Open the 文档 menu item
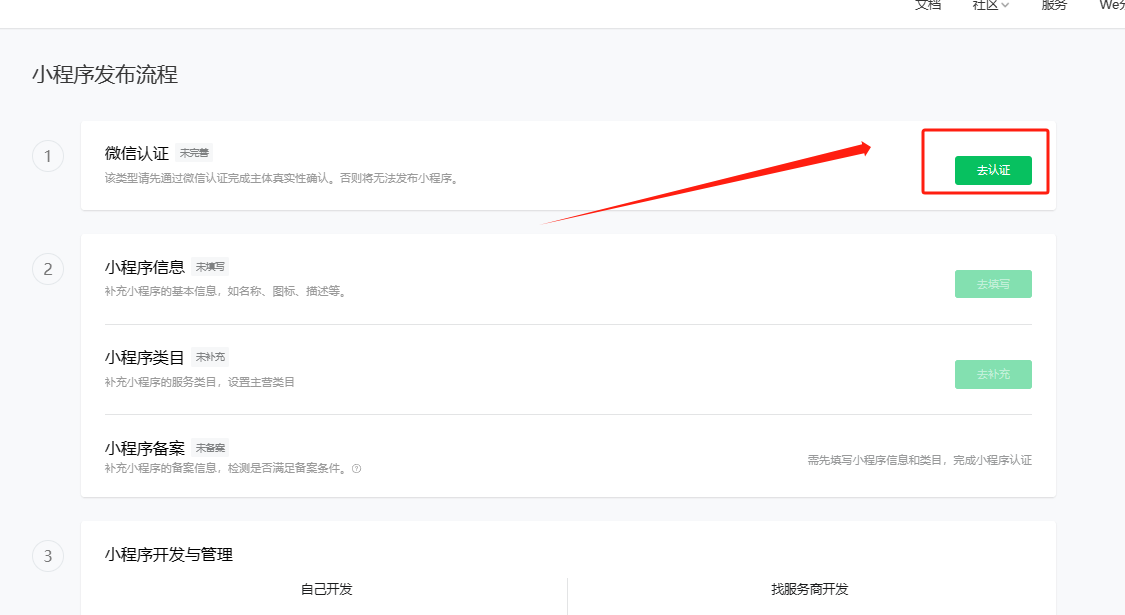 coord(927,6)
